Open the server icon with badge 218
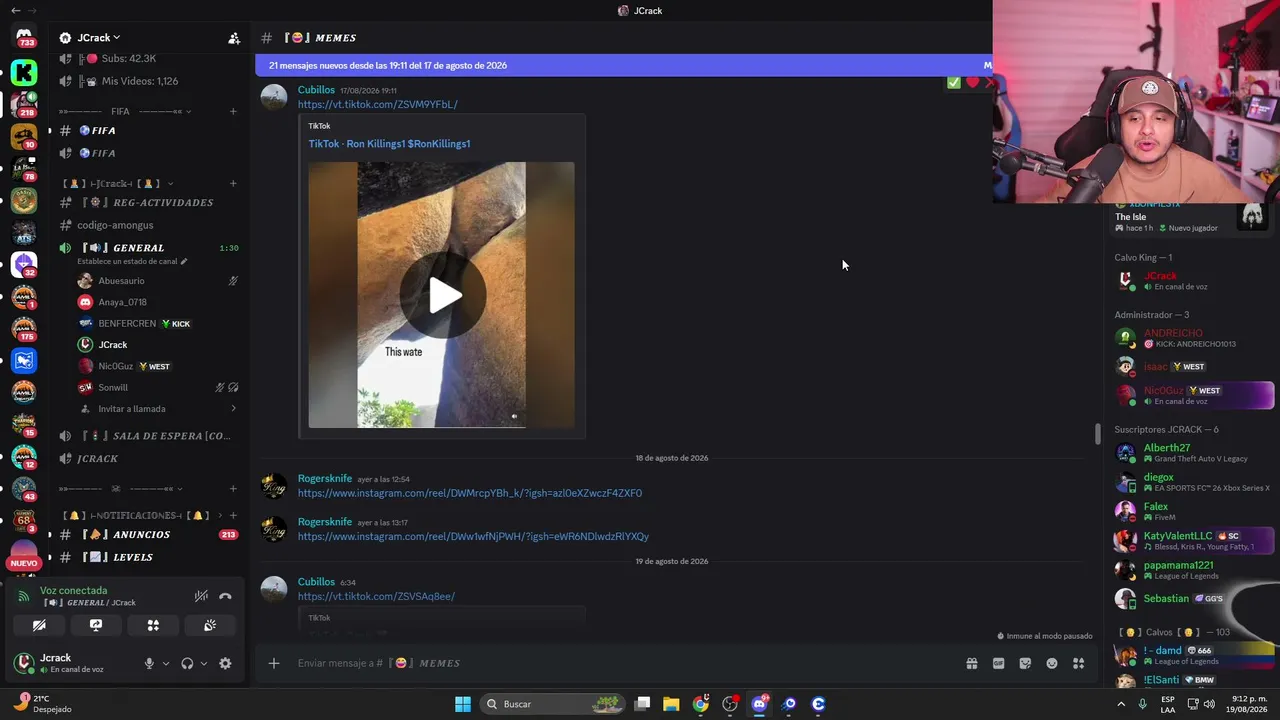 click(x=24, y=104)
